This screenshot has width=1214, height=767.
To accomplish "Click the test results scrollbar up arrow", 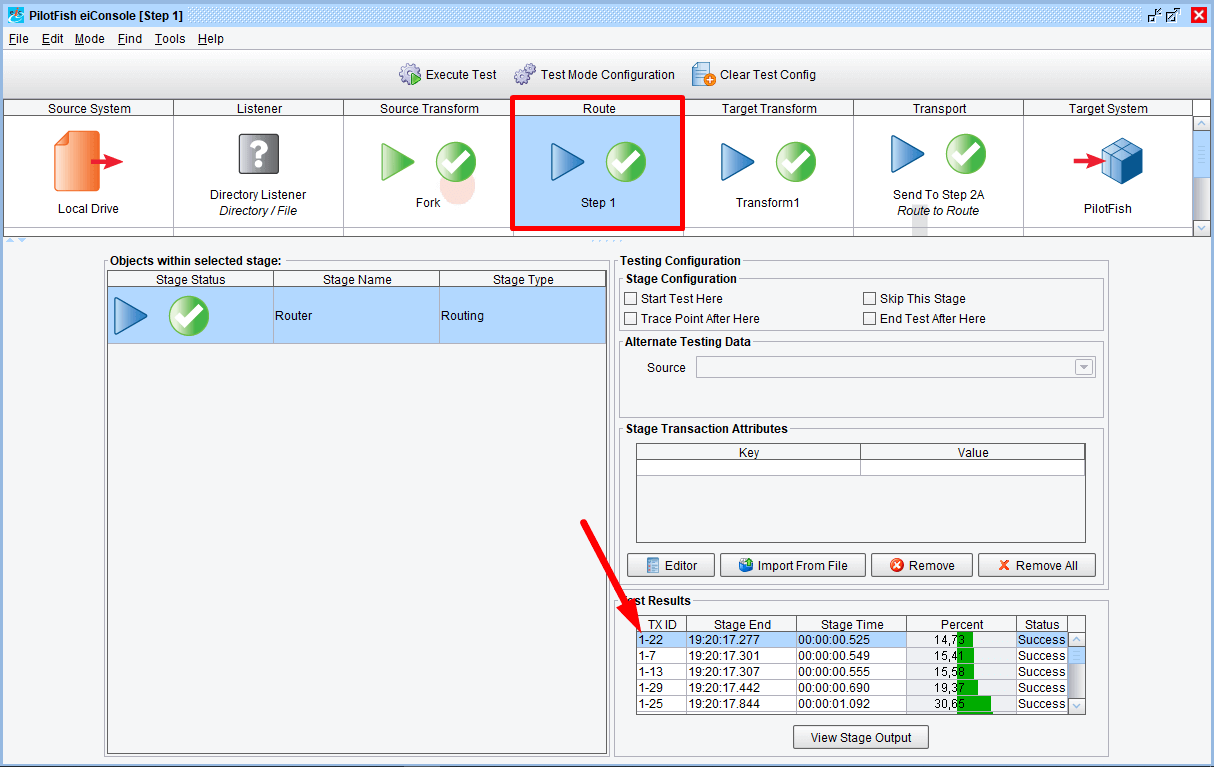I will (x=1077, y=640).
